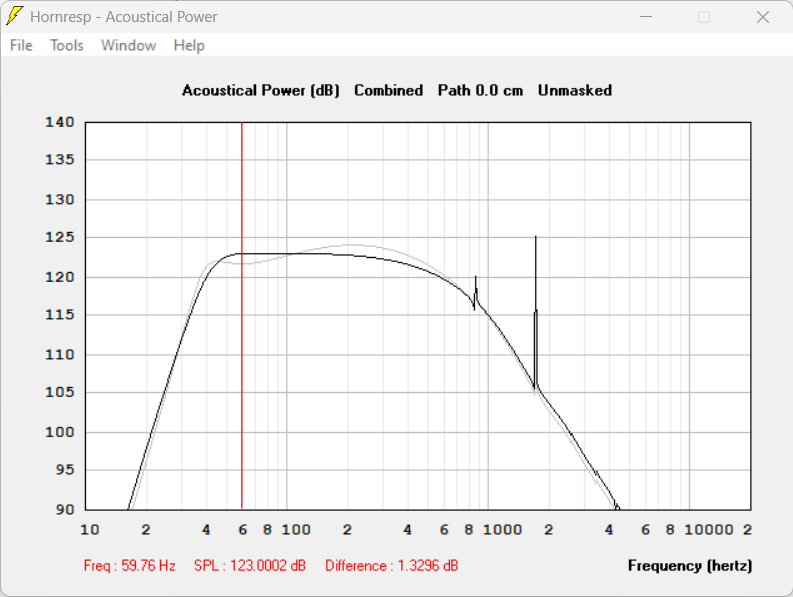Close the Acoustical Power window

pyautogui.click(x=763, y=17)
